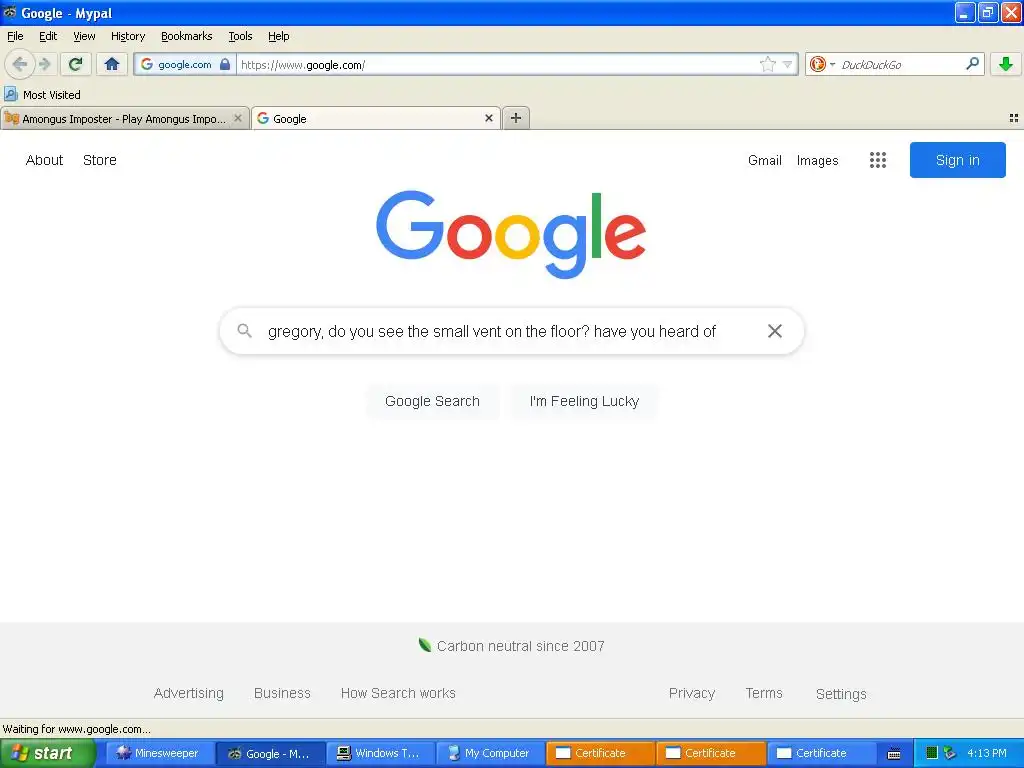
Task: Open the View menu
Action: [x=84, y=36]
